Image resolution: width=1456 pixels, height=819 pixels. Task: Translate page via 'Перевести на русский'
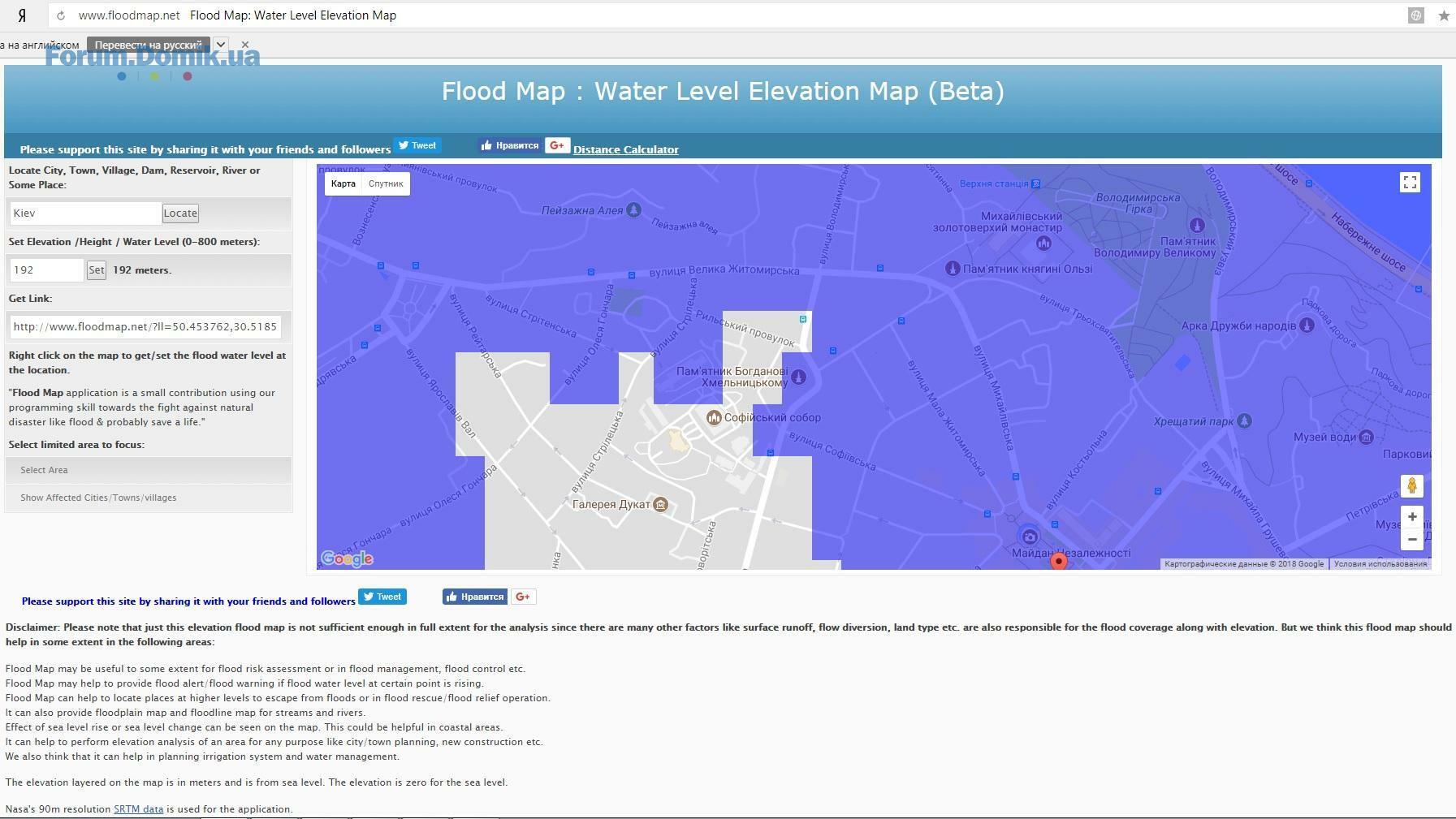149,45
